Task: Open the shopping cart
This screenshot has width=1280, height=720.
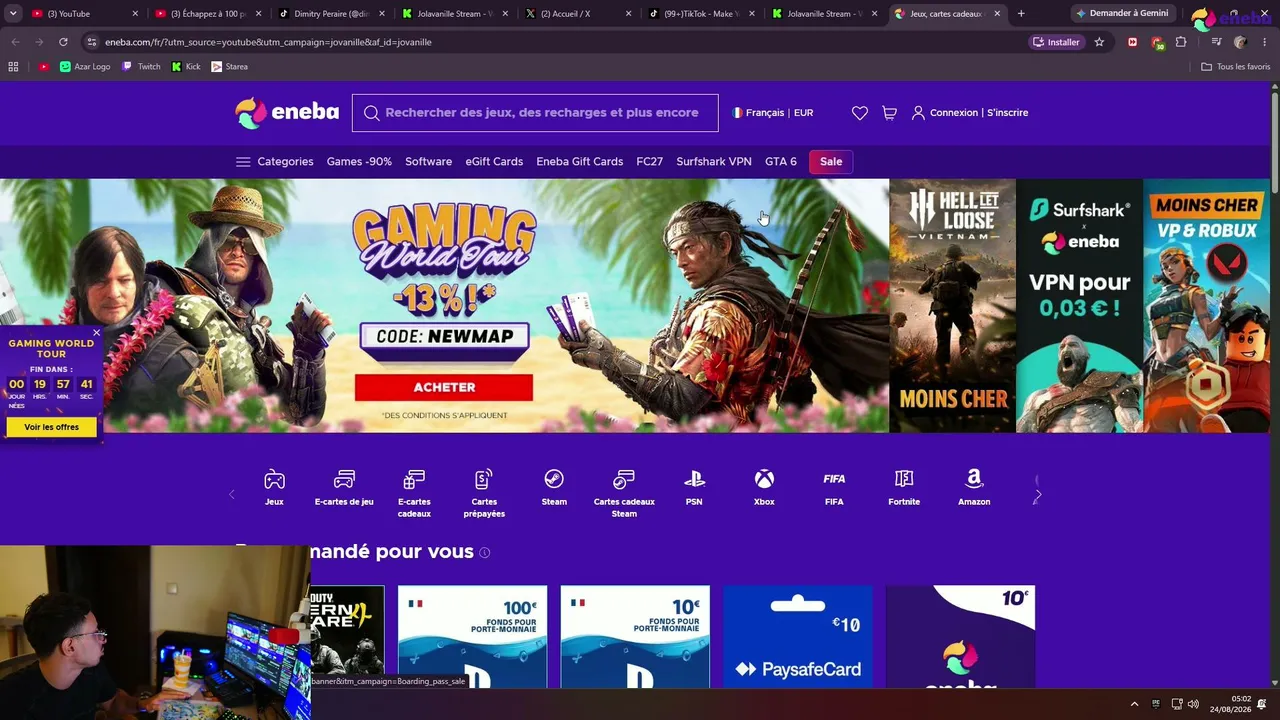Action: point(889,113)
